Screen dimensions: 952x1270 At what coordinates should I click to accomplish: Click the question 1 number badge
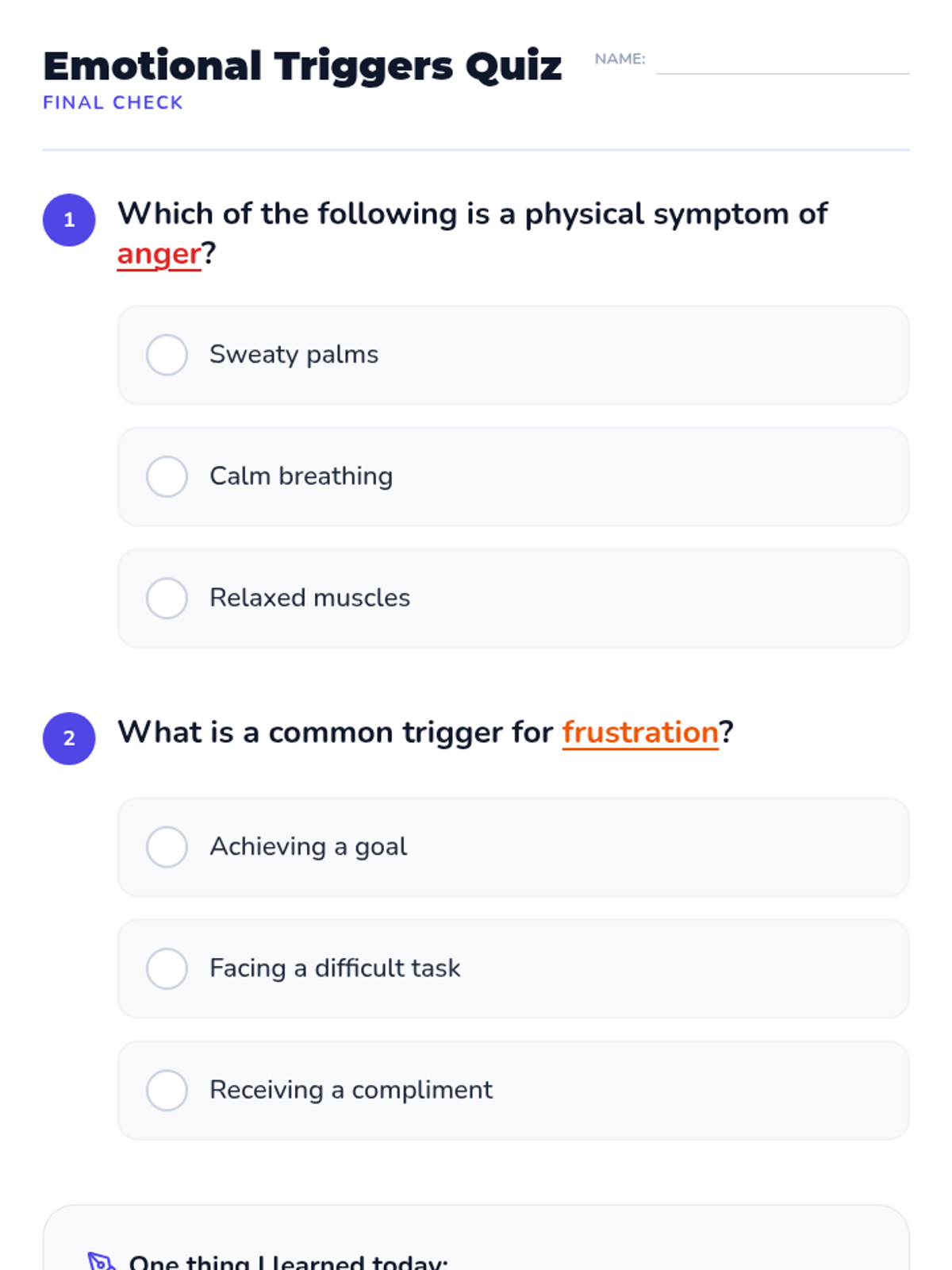pyautogui.click(x=69, y=220)
